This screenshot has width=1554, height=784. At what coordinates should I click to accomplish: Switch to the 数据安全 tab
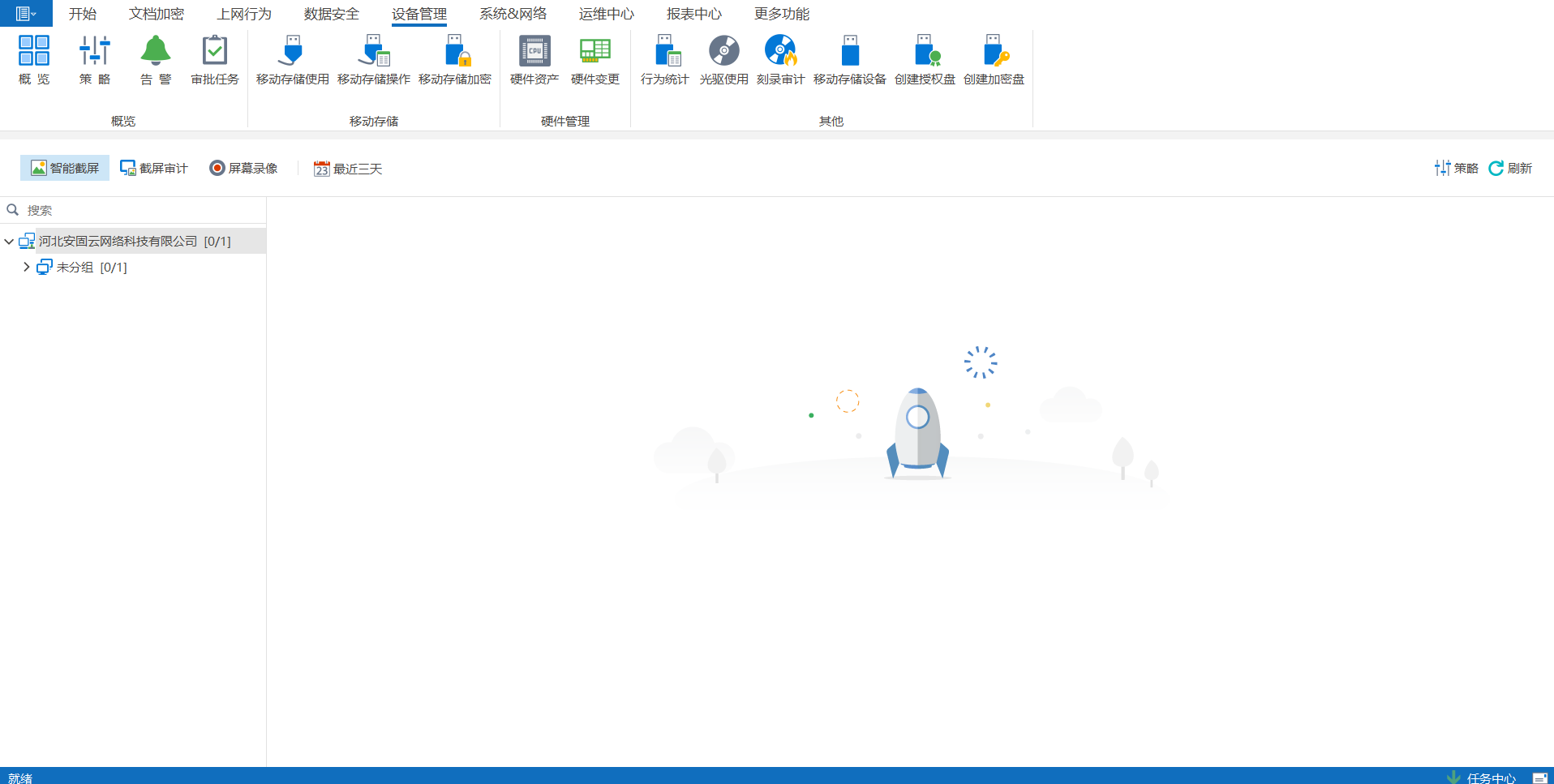click(x=332, y=14)
